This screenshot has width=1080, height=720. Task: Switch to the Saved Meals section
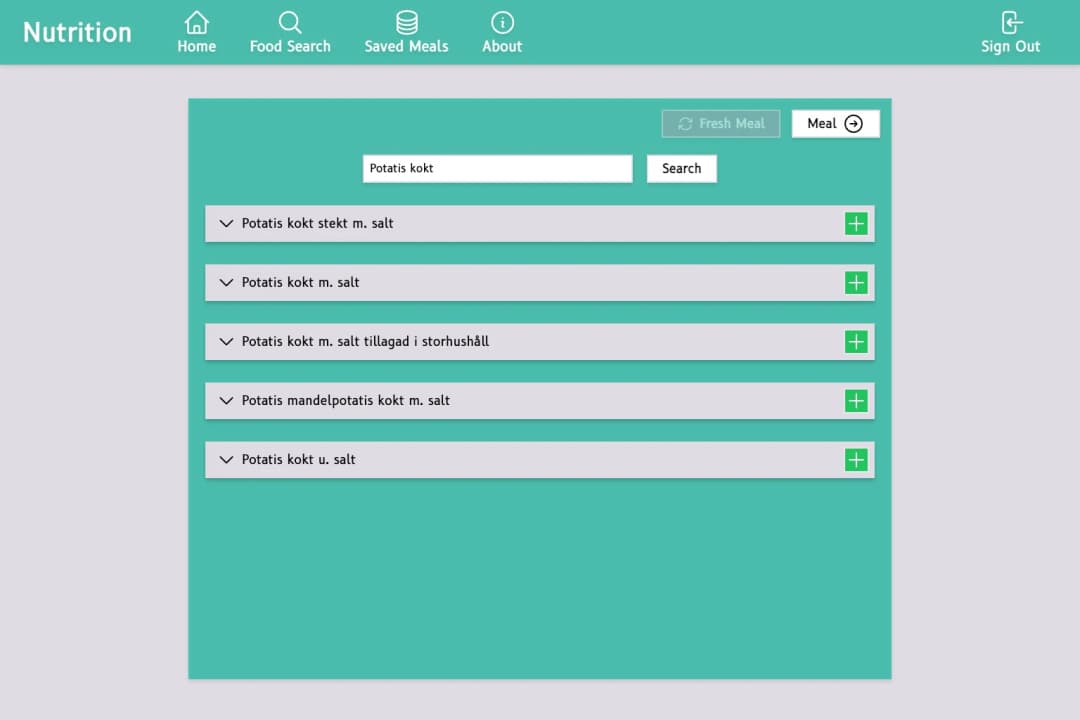pyautogui.click(x=406, y=31)
